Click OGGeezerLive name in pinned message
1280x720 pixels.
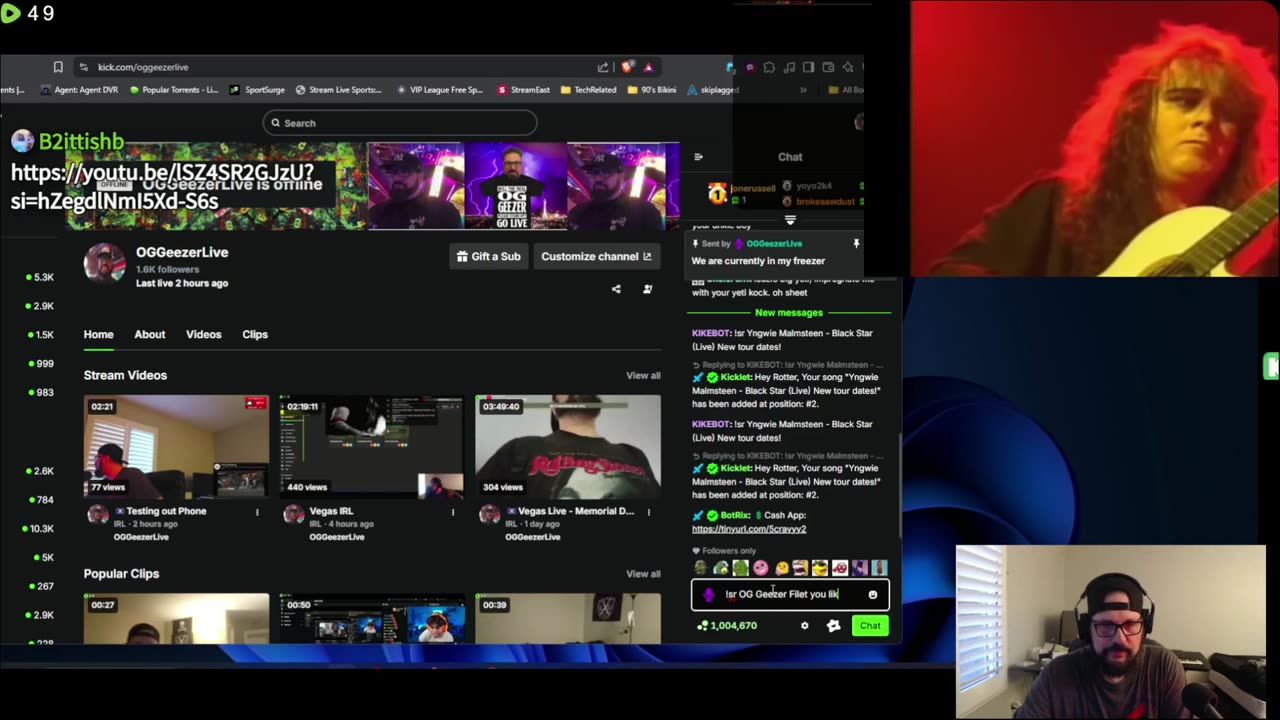point(774,243)
